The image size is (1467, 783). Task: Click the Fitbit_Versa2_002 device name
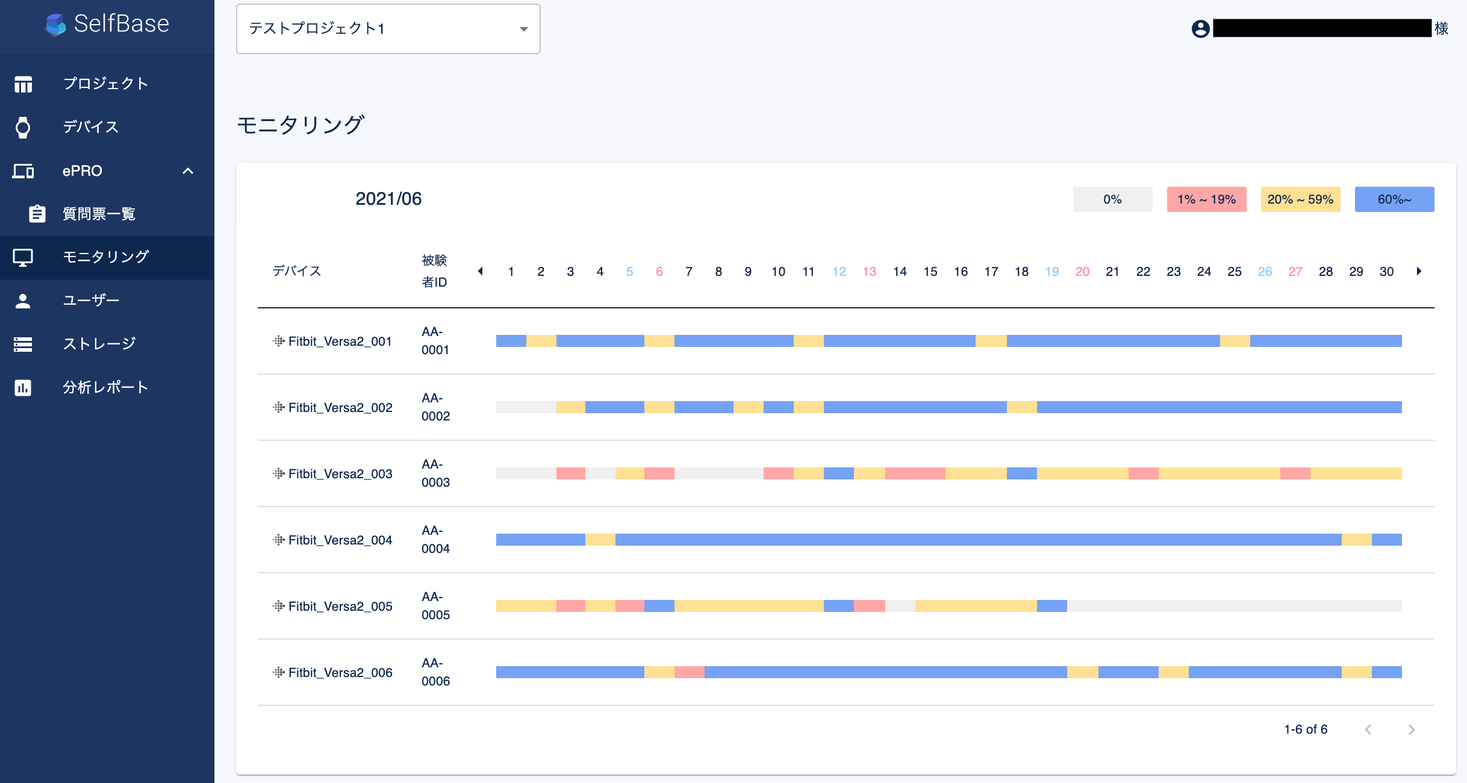(340, 407)
